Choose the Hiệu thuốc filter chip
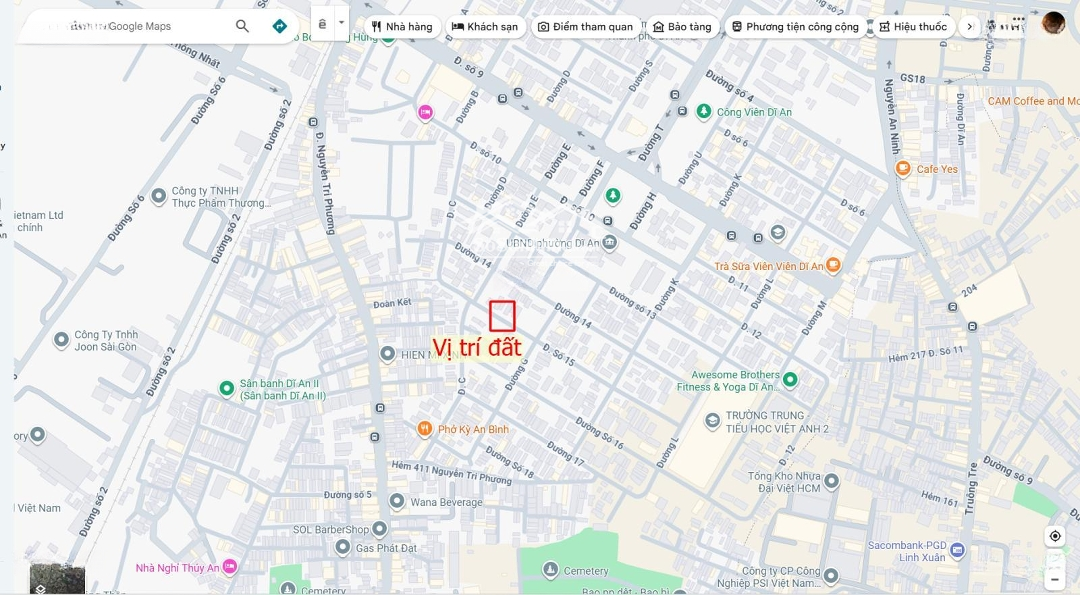This screenshot has width=1080, height=595. pos(913,27)
